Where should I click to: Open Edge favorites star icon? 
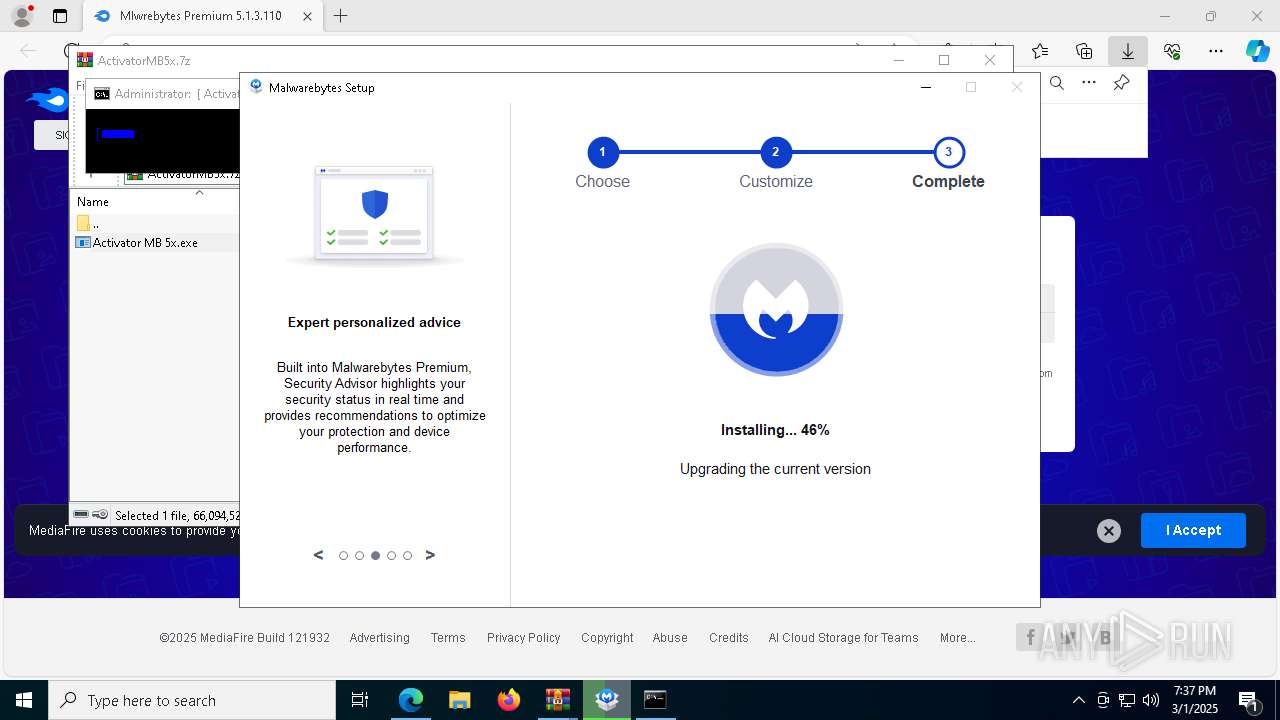[x=1040, y=51]
